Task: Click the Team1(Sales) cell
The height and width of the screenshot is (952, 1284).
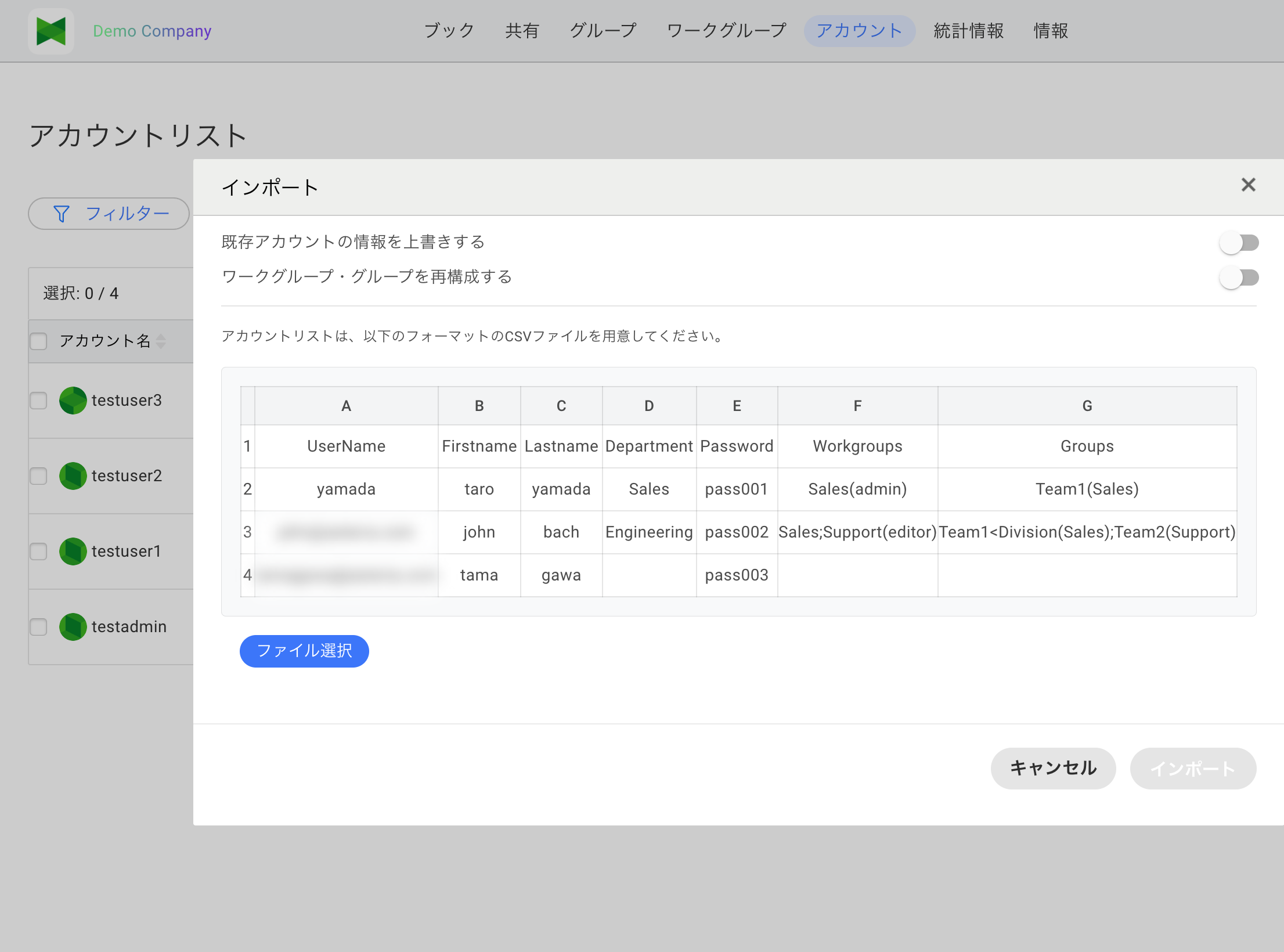Action: pyautogui.click(x=1087, y=489)
